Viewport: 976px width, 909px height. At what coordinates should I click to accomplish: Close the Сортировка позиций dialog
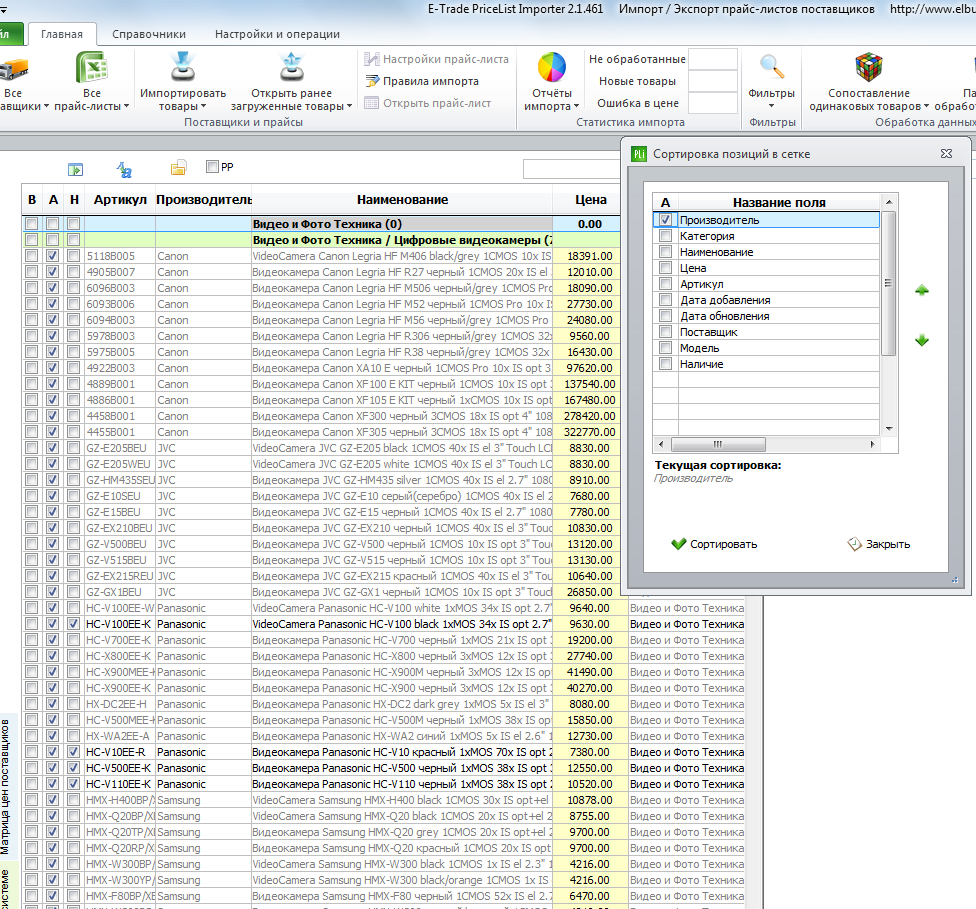click(x=946, y=153)
